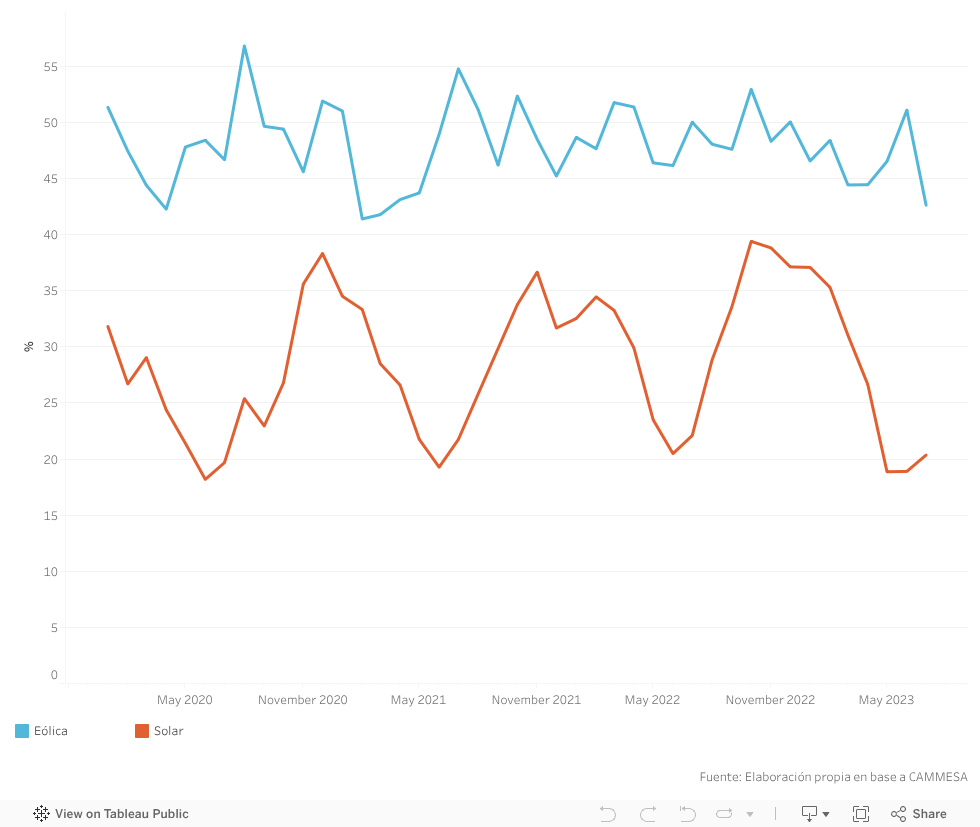
Task: Click the November 2020 axis label
Action: click(x=302, y=700)
